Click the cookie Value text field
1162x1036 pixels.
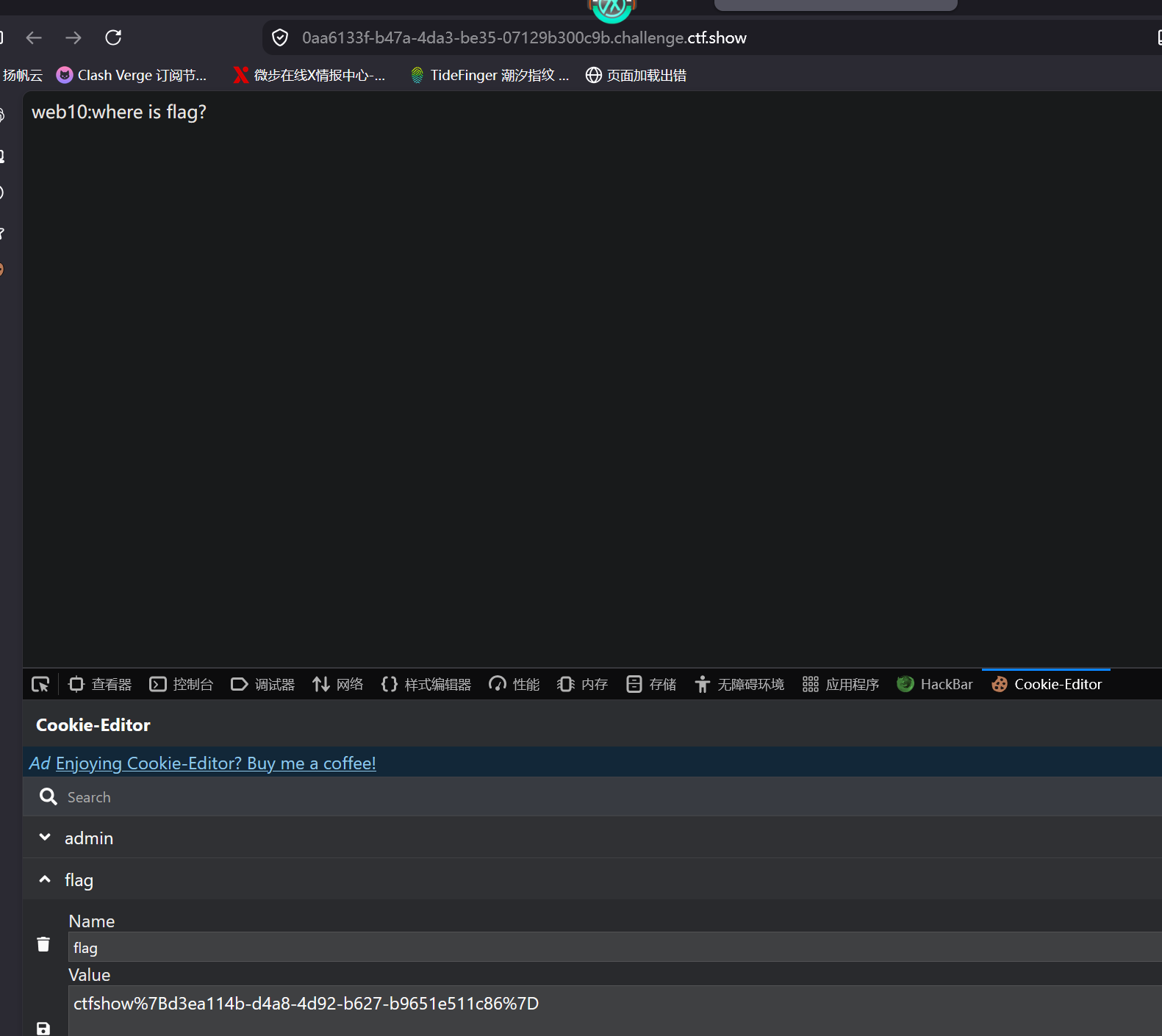click(x=615, y=1010)
